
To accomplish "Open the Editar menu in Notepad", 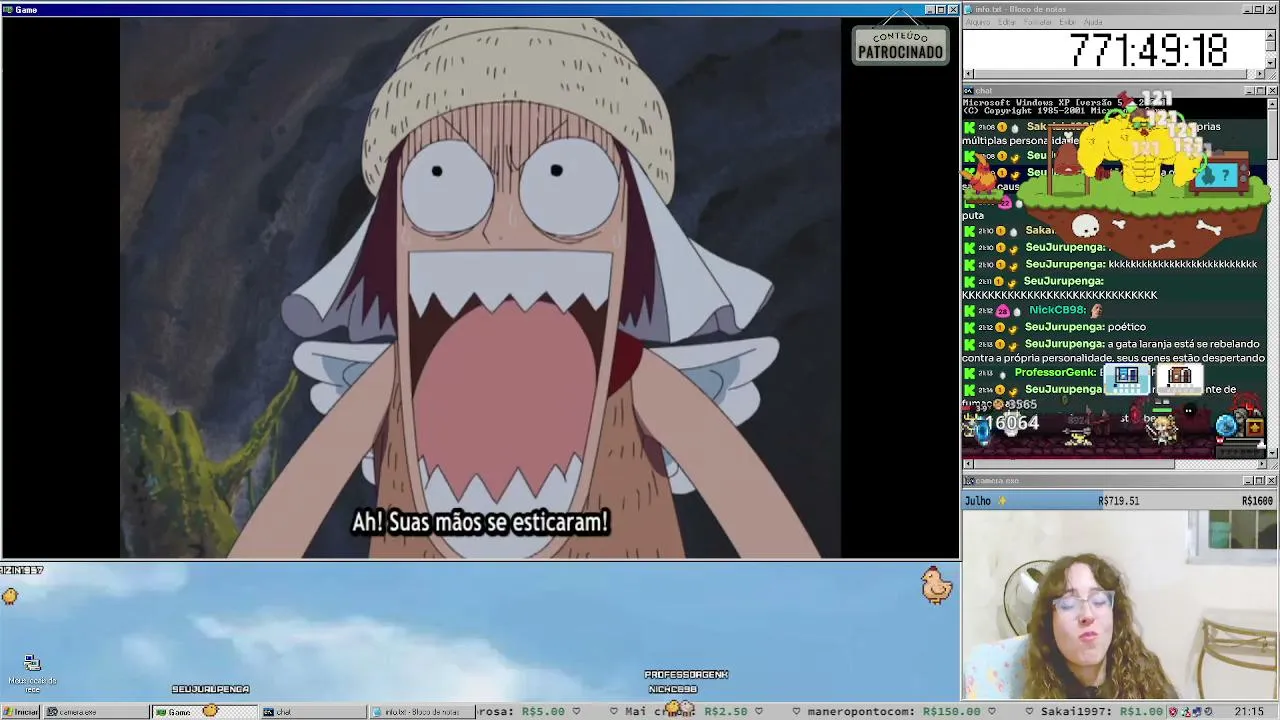I will click(1006, 22).
